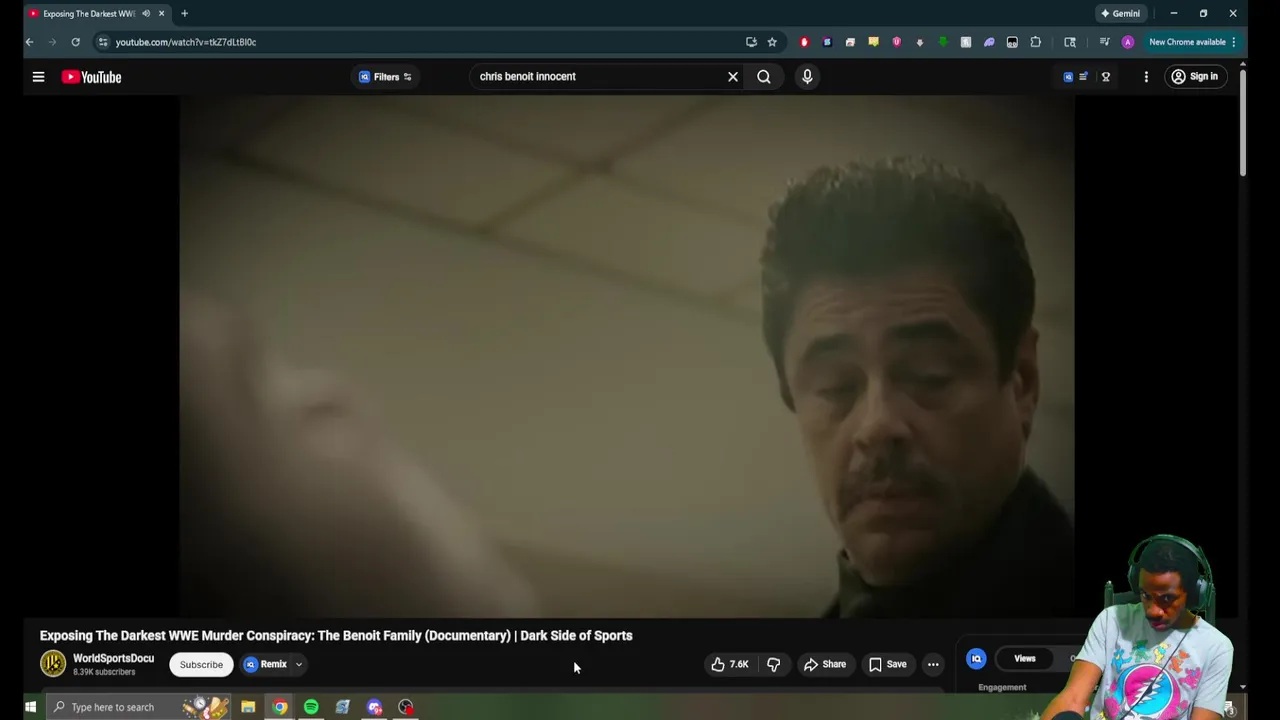The height and width of the screenshot is (720, 1280).
Task: Open the side search icon in Chrome toolbar
Action: [1070, 42]
